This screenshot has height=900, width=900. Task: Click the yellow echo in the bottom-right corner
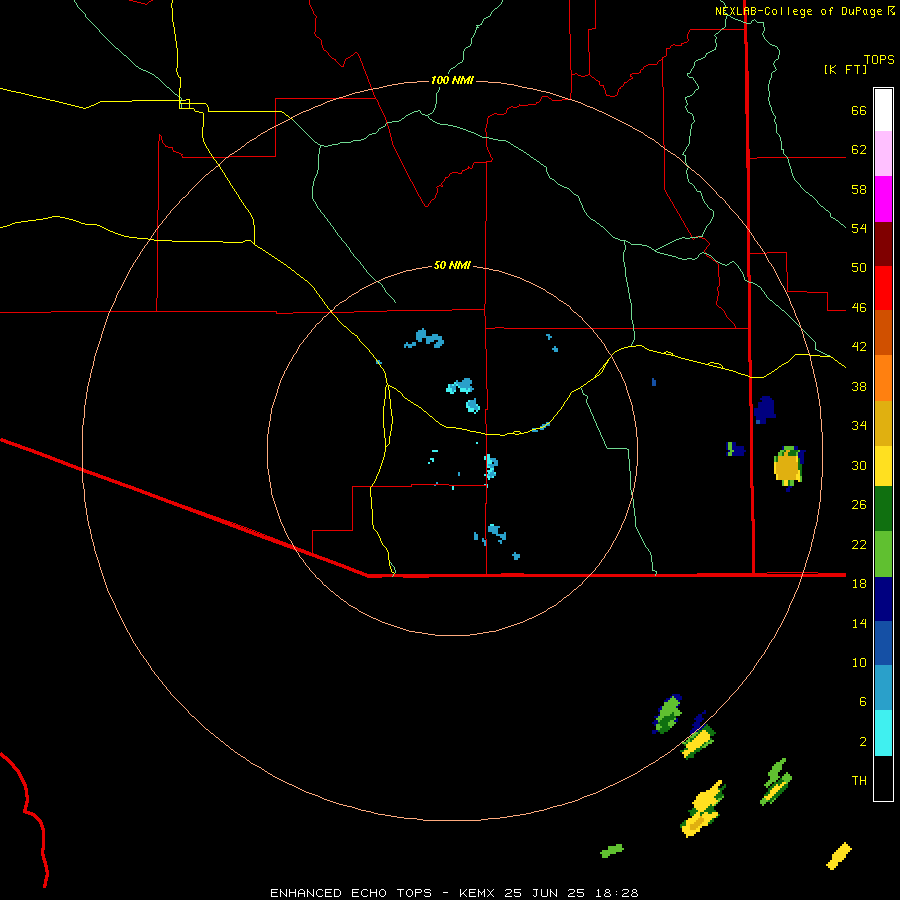(x=839, y=856)
